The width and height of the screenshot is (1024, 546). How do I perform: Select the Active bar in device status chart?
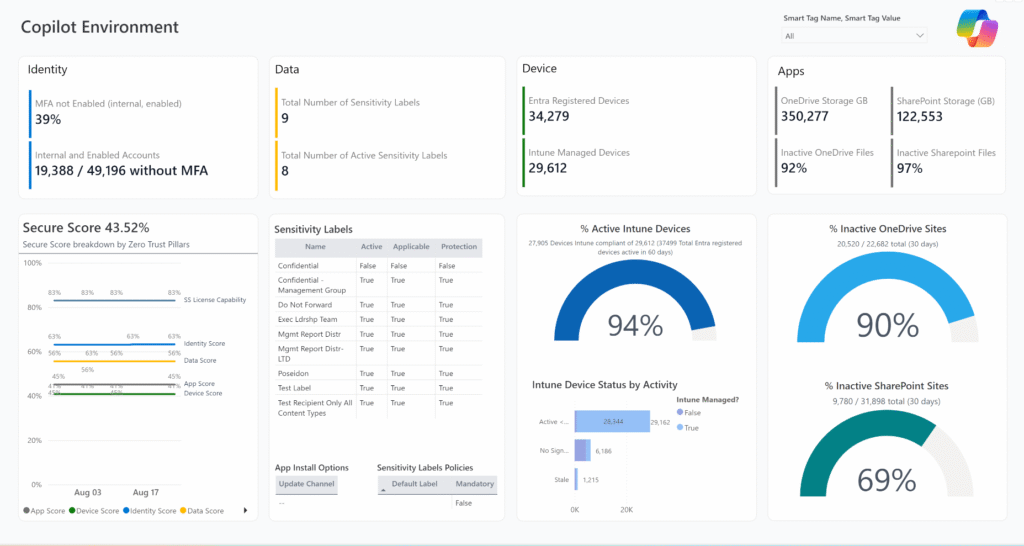pyautogui.click(x=611, y=422)
